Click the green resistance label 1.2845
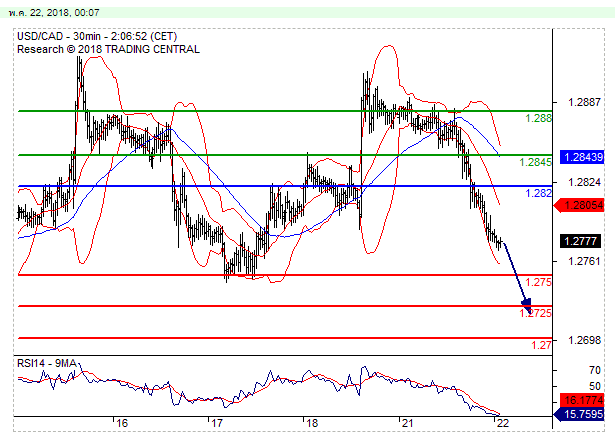 pos(535,162)
